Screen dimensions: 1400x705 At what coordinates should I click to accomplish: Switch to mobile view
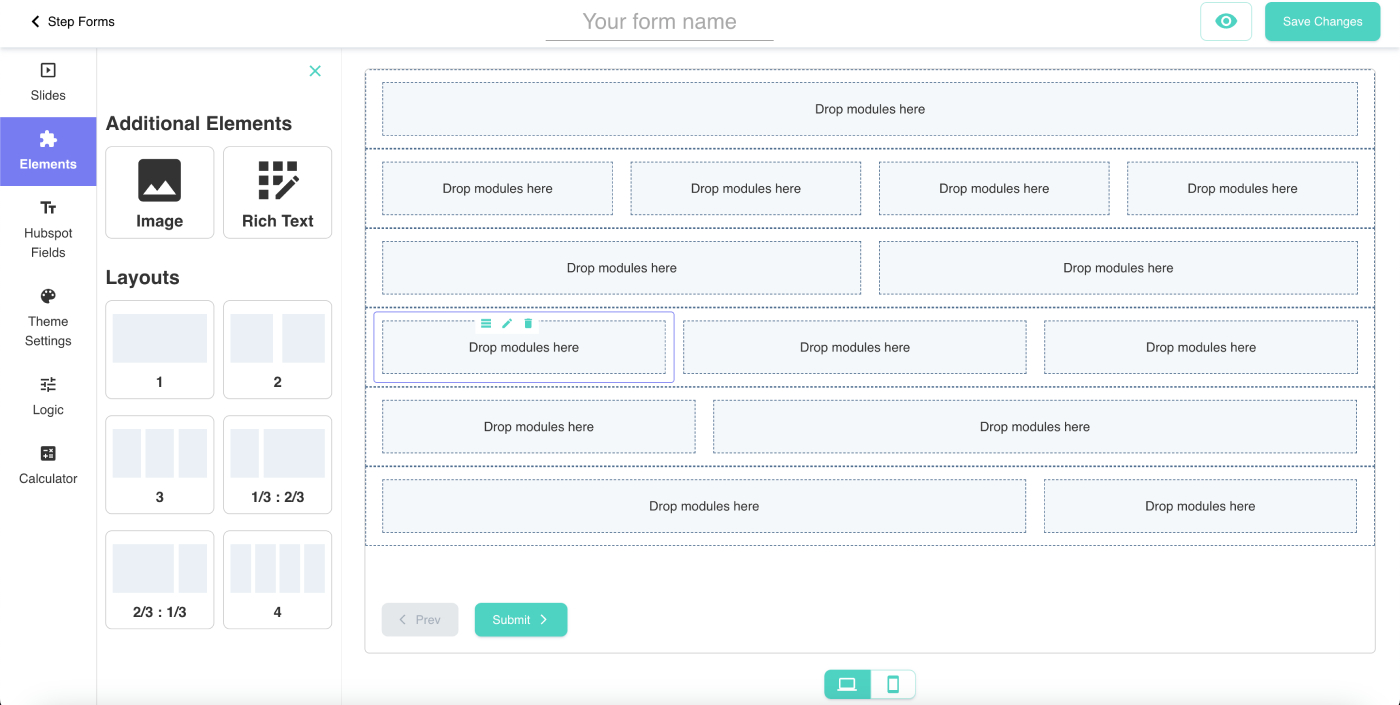point(893,684)
